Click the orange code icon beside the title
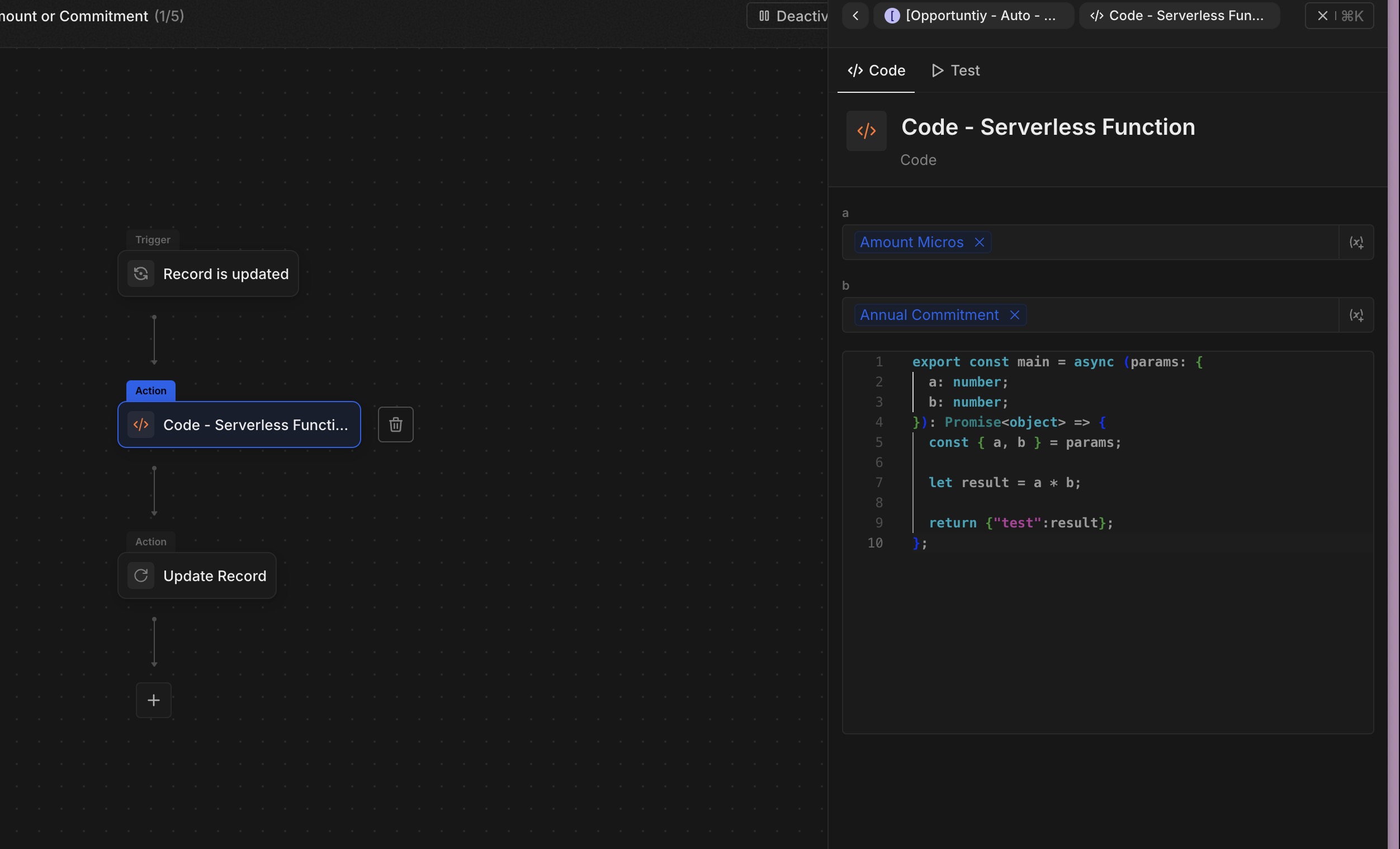Viewport: 1400px width, 849px height. coord(867,131)
